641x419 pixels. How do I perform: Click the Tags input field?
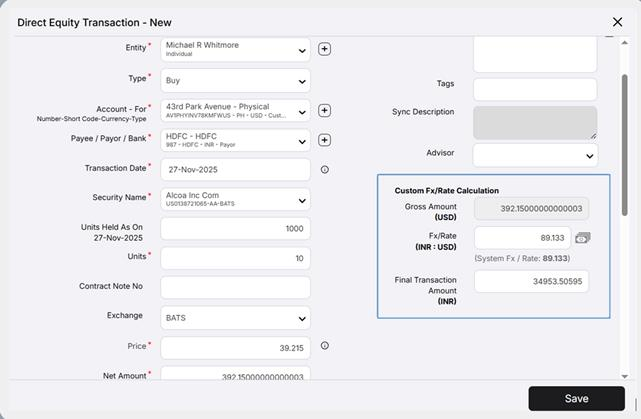pyautogui.click(x=534, y=89)
